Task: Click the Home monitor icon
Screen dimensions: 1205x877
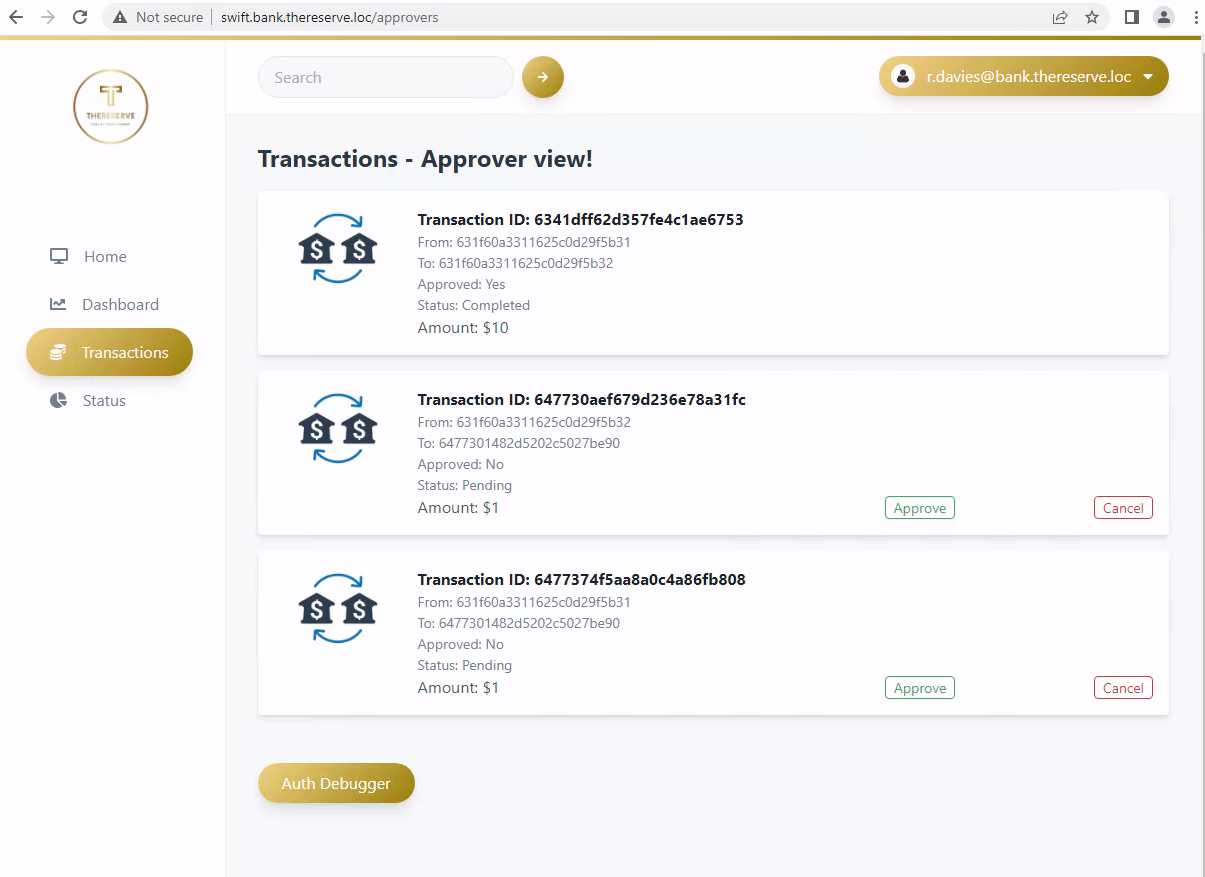Action: [59, 256]
